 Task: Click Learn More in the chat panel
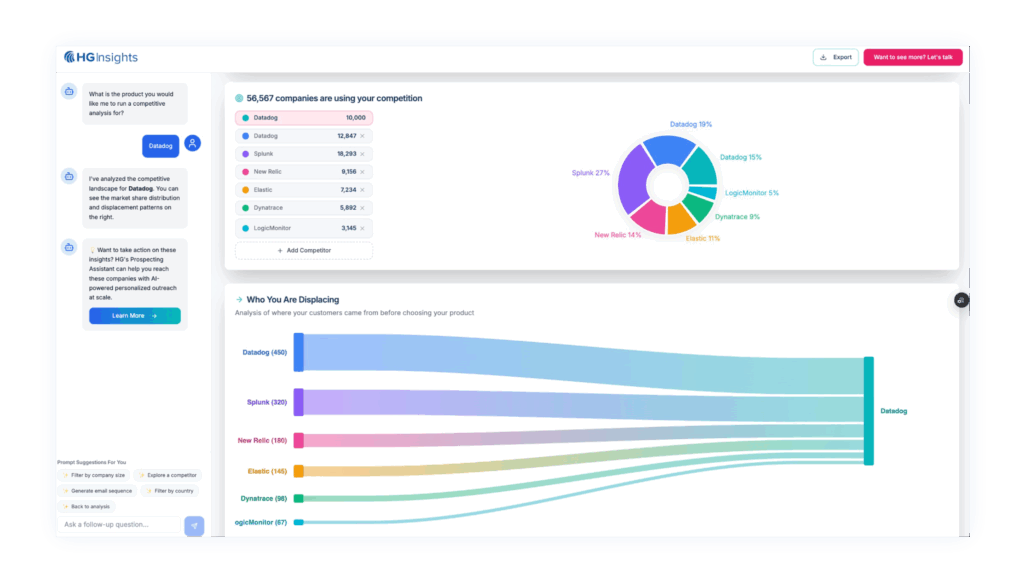pos(134,316)
